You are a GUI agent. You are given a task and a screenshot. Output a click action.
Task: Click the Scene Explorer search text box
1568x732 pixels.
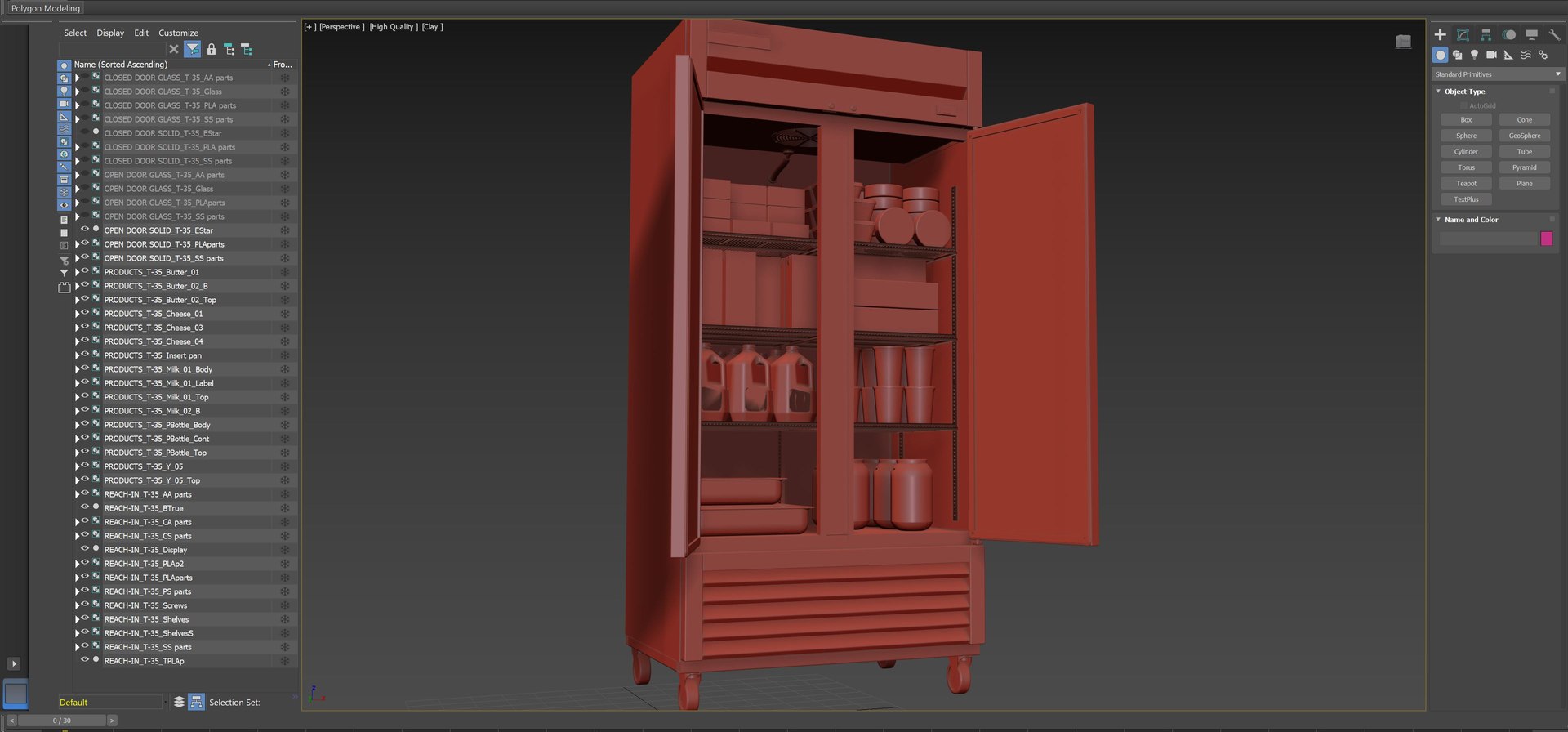(x=112, y=50)
